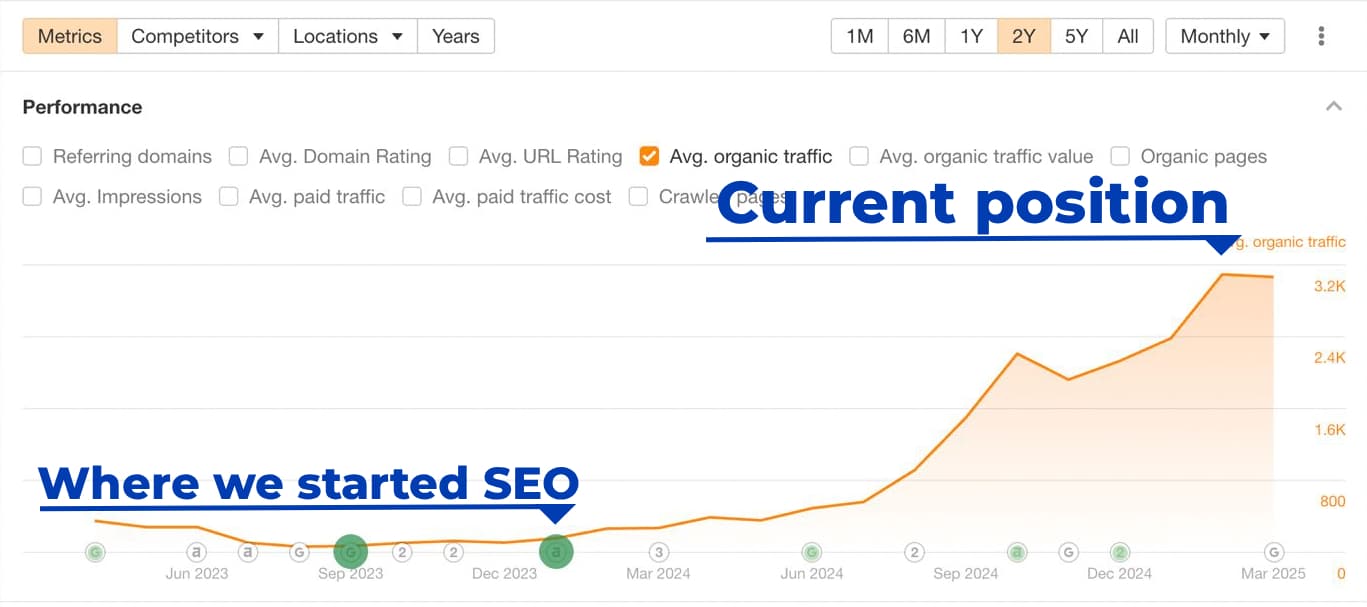The image size is (1367, 607).
Task: Switch to the Years tab
Action: (455, 37)
